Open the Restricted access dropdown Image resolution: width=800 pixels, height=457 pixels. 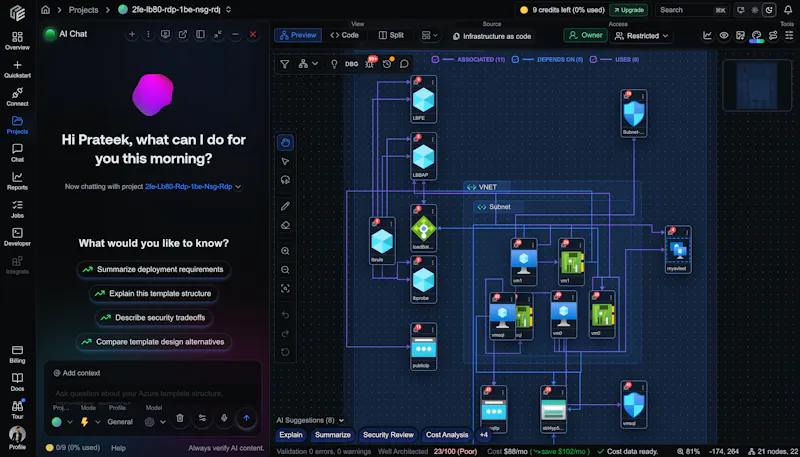(x=641, y=36)
